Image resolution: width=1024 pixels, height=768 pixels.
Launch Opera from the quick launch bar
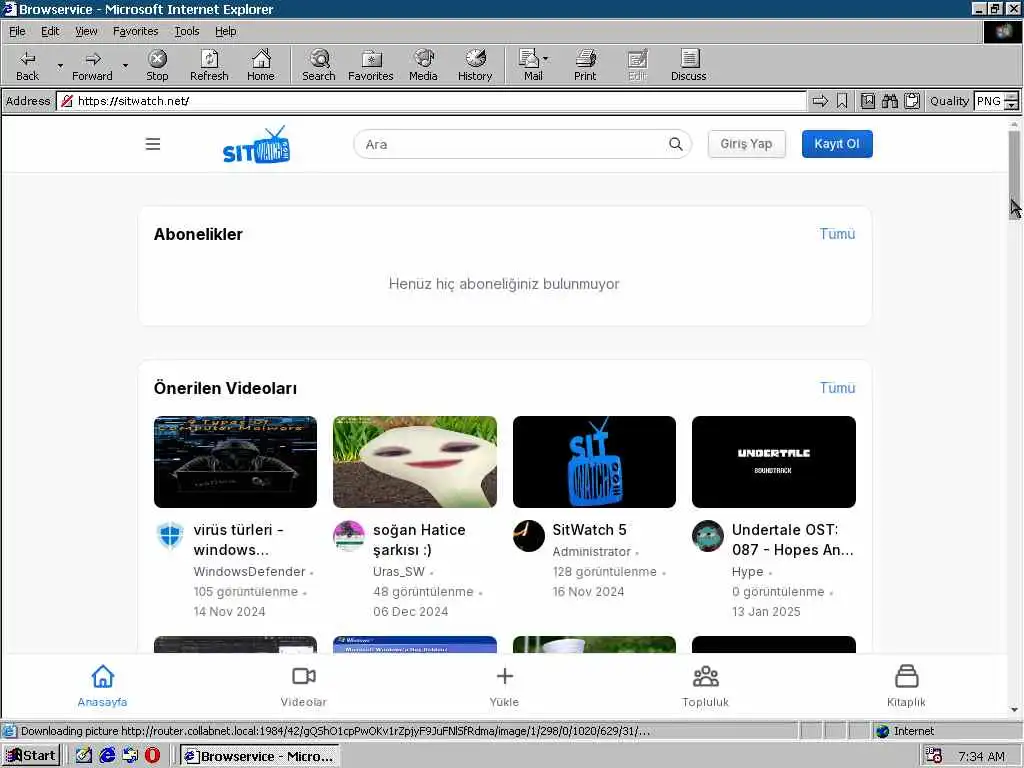(152, 756)
